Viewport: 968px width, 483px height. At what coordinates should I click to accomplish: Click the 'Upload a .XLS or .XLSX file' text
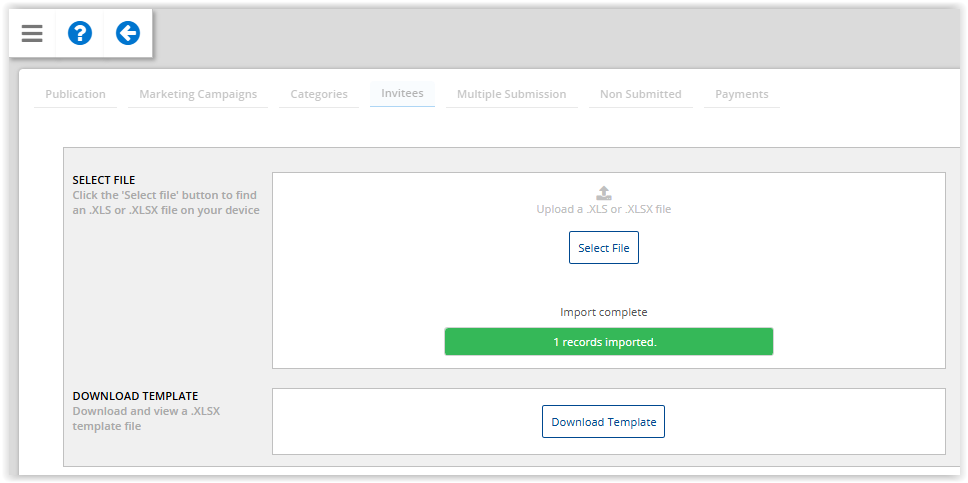[603, 209]
